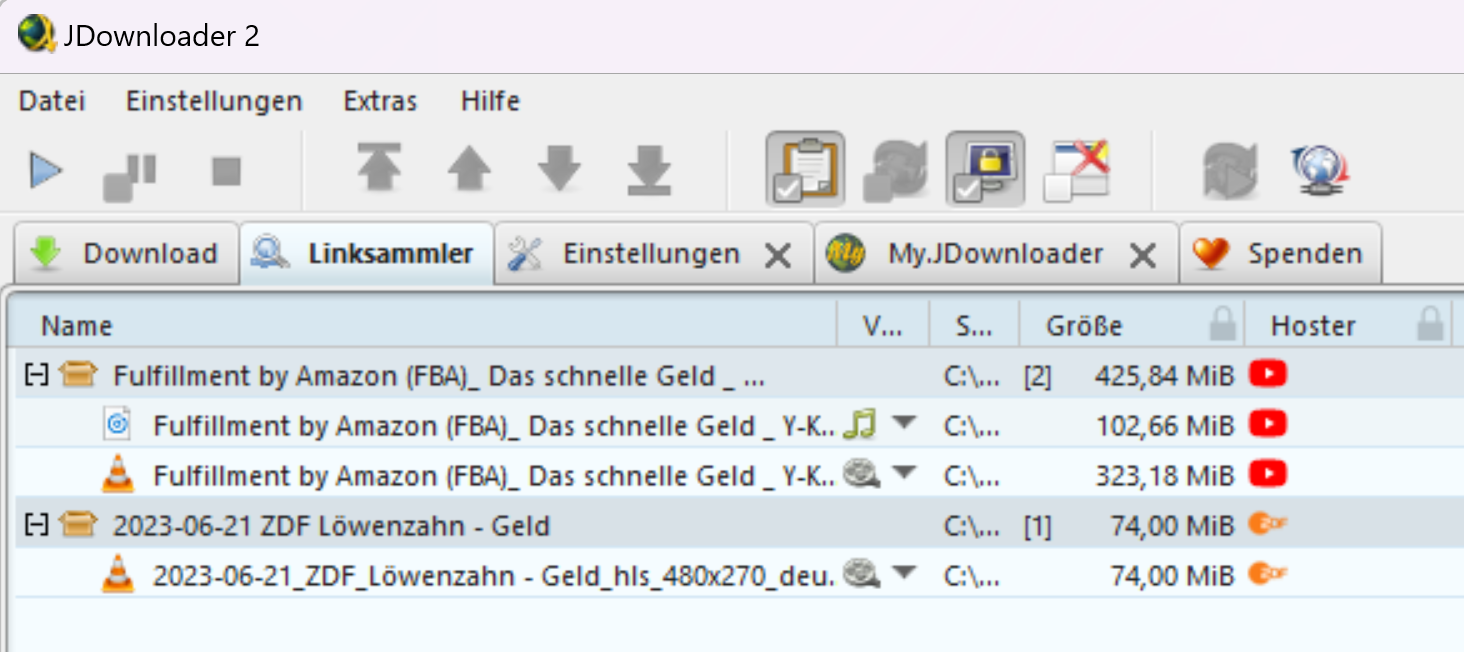Click the size value '425,84 MiB'
Screen dimensions: 1464x652
(1164, 376)
